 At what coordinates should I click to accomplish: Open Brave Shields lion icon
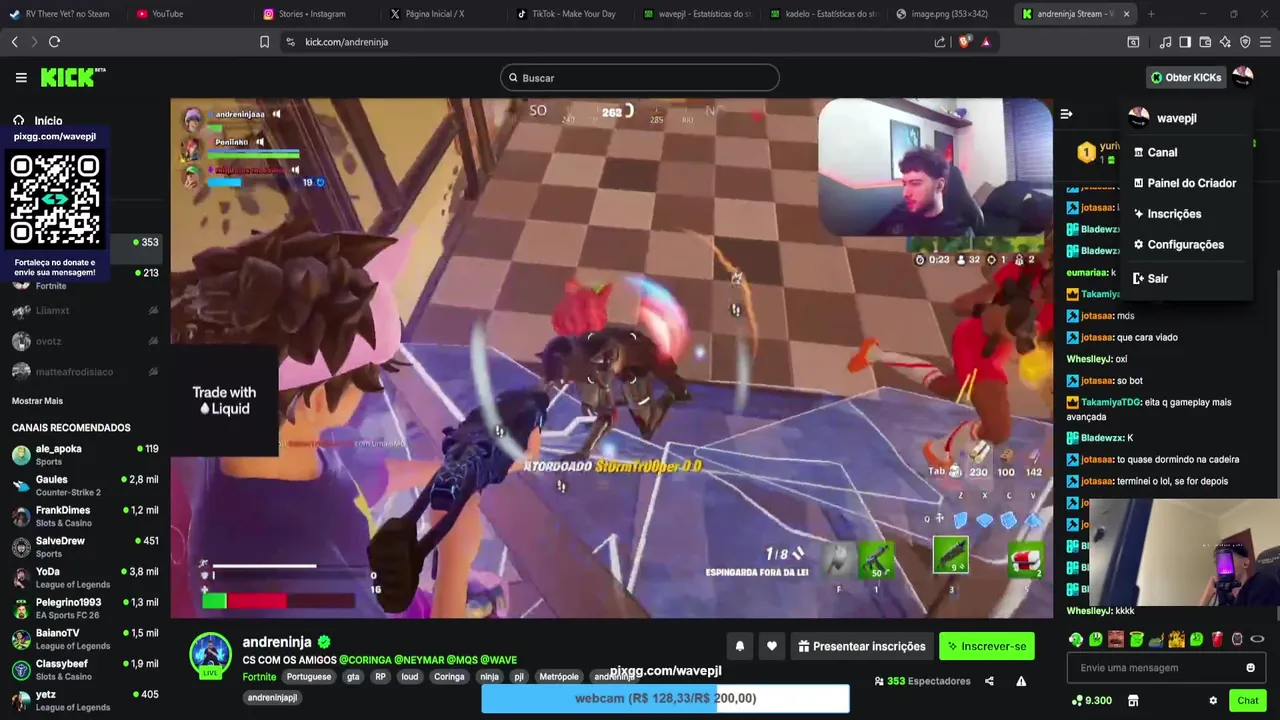pyautogui.click(x=964, y=42)
